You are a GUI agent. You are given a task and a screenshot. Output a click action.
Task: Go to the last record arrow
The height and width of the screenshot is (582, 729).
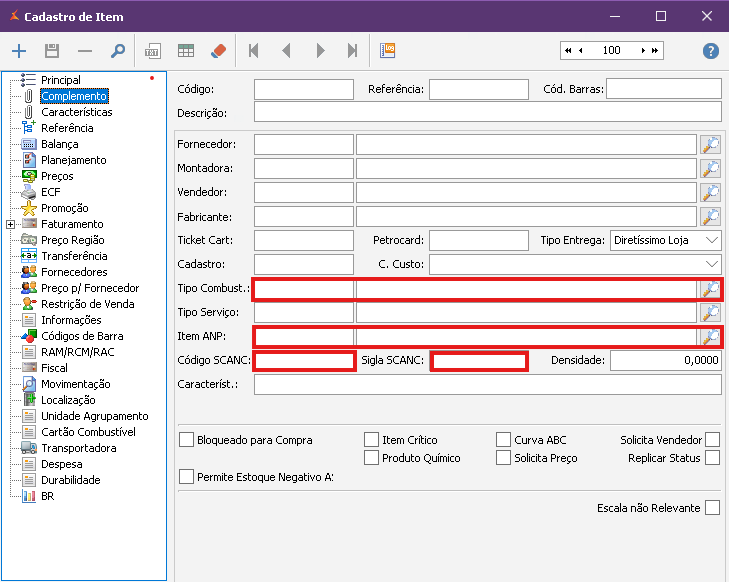coord(352,51)
